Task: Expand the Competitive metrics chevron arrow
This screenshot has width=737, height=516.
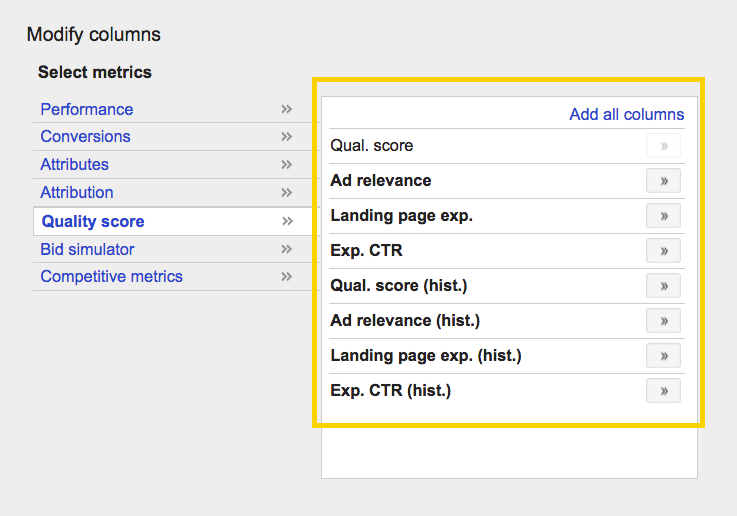Action: (x=287, y=276)
